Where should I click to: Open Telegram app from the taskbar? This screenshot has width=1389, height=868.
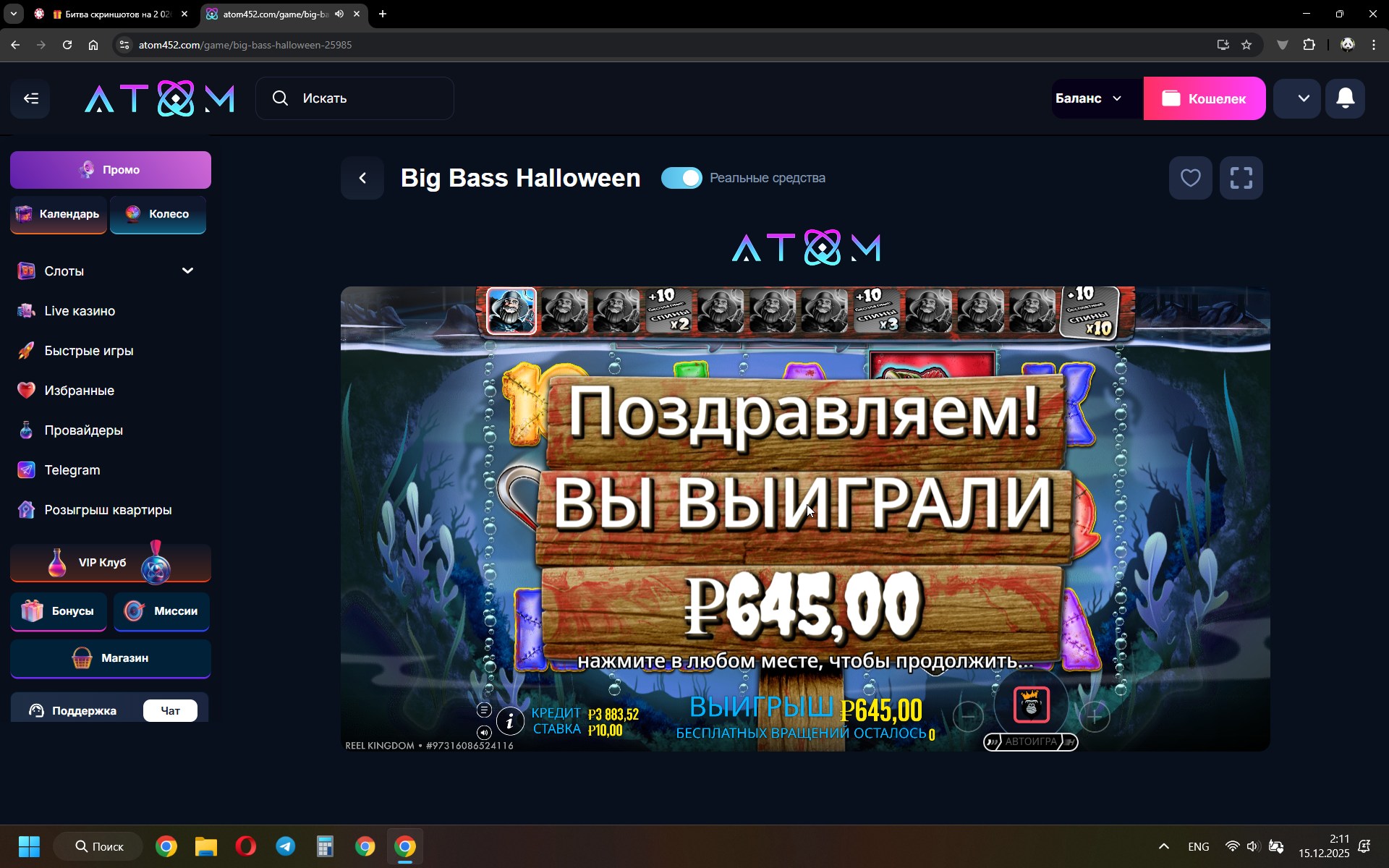pyautogui.click(x=286, y=846)
